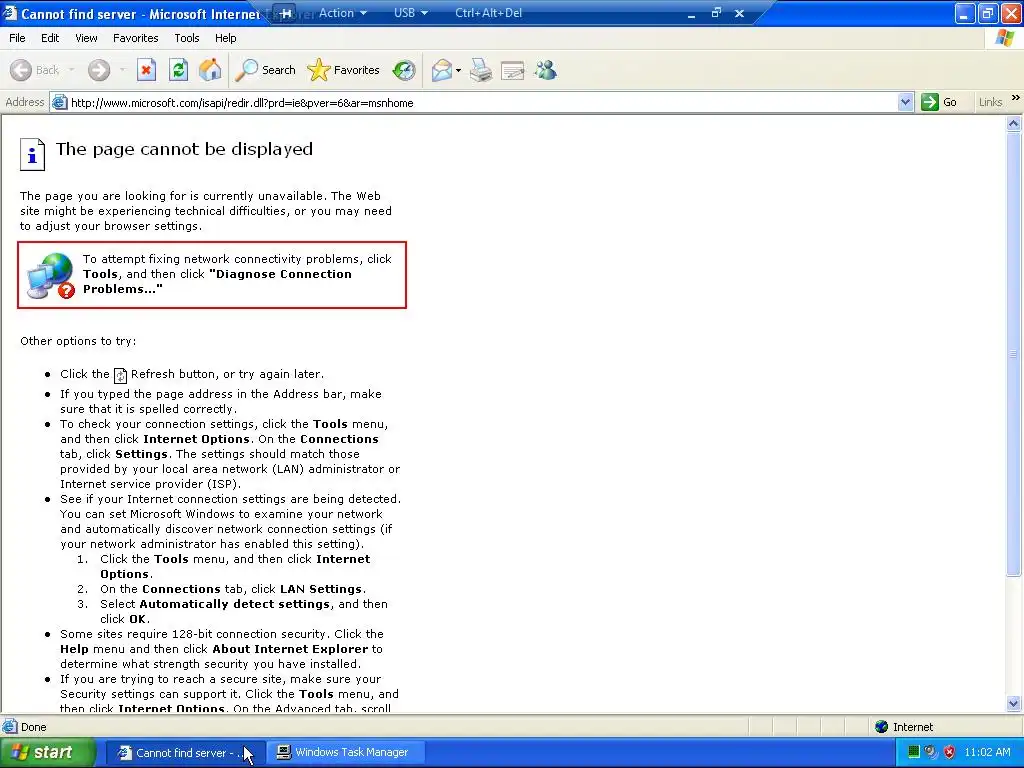Click the blue info page icon
The image size is (1024, 768).
coord(32,155)
